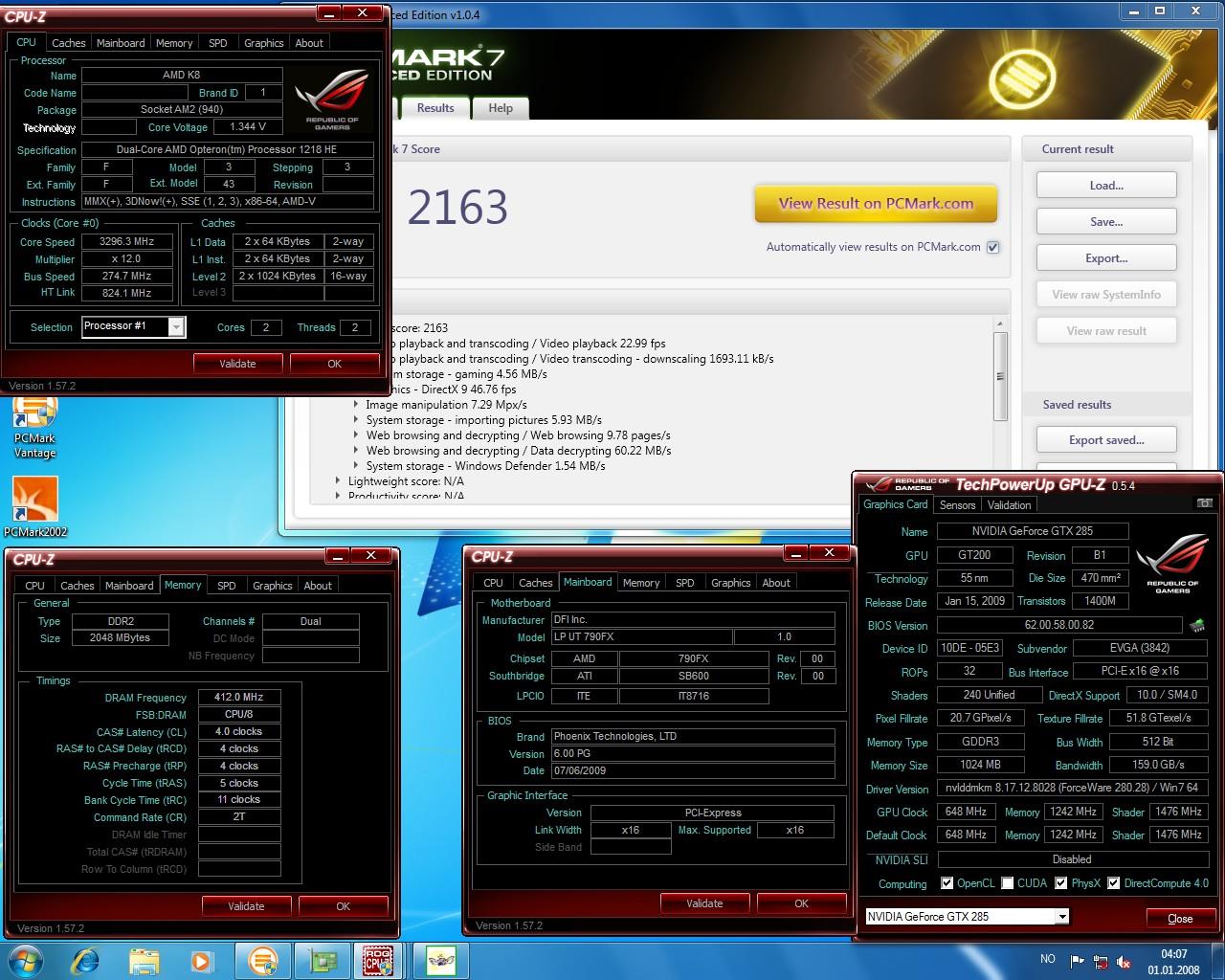Click the BIOS version save icon in GPU-Z

coord(1196,625)
